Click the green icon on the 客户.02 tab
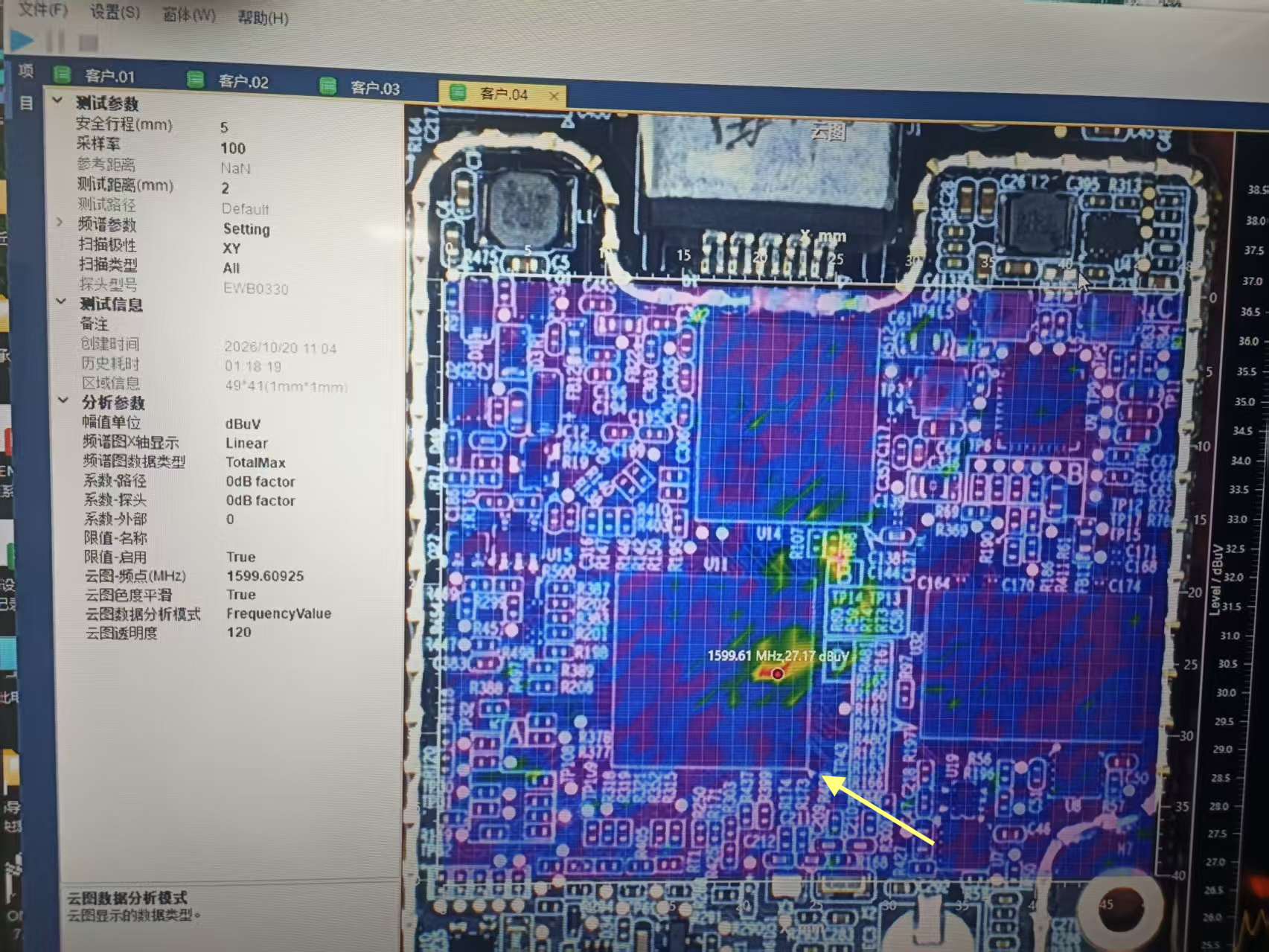This screenshot has height=952, width=1269. coord(196,80)
